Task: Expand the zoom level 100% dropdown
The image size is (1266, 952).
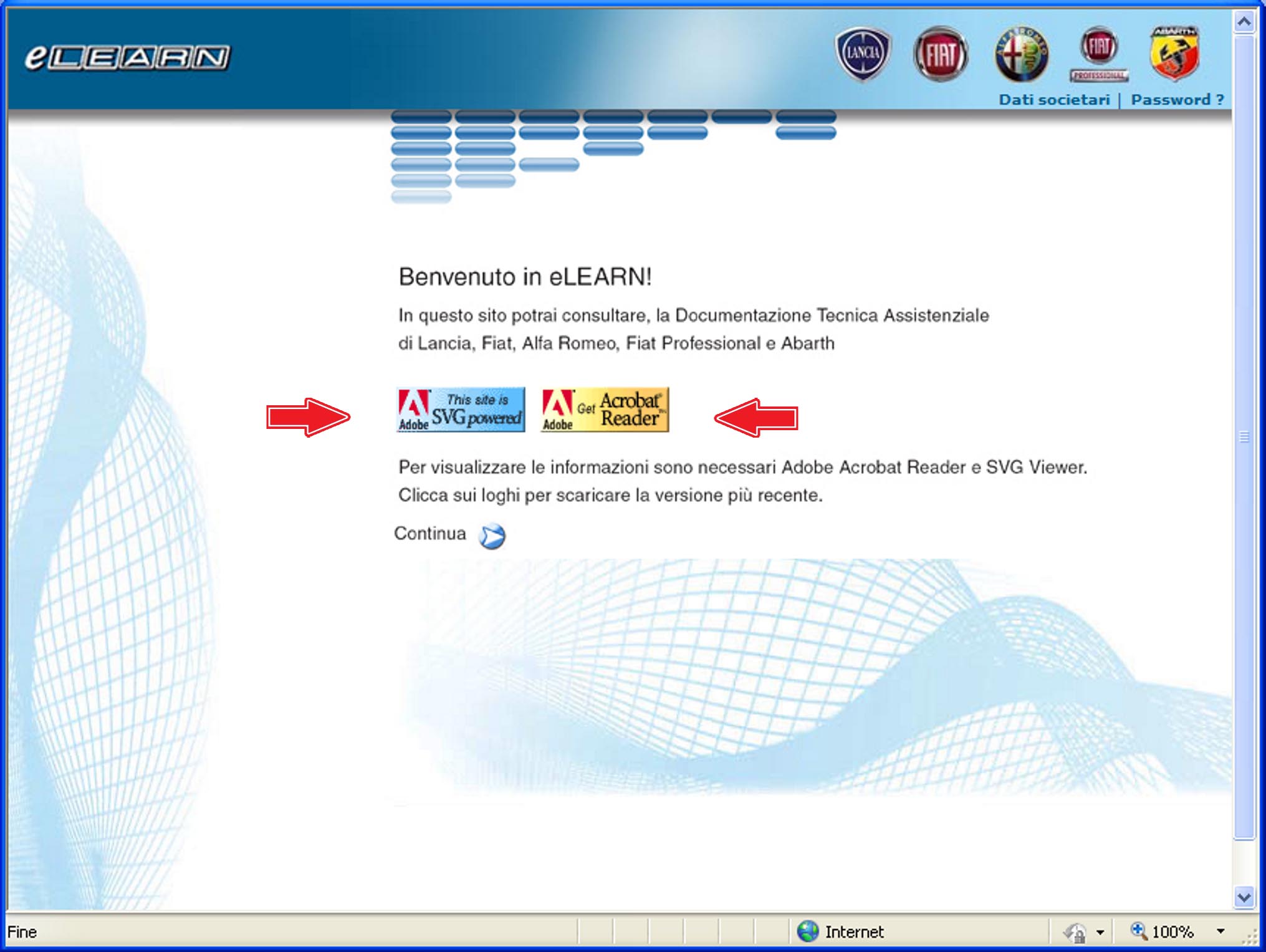Action: pos(1220,931)
